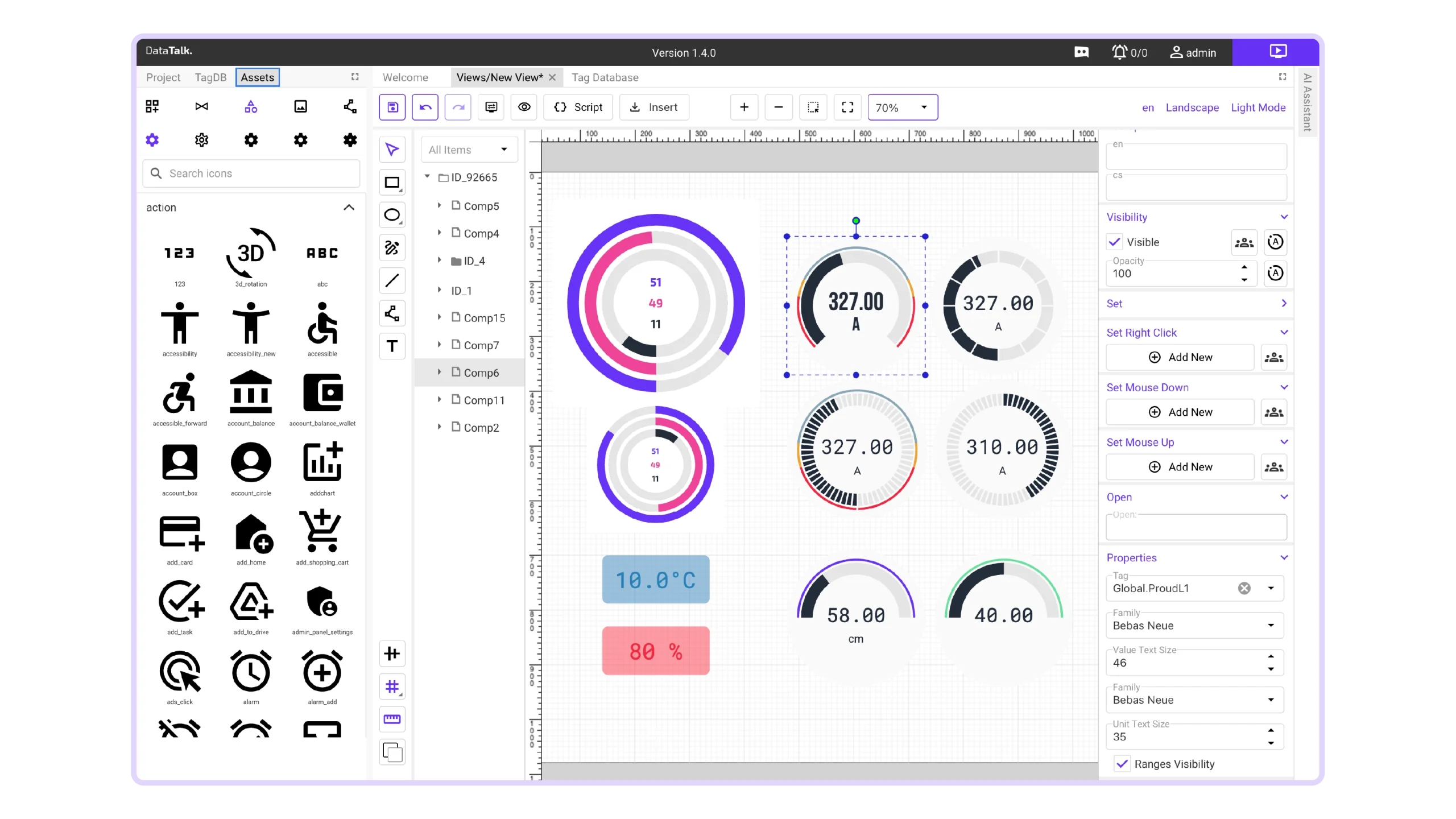
Task: Select the polyline node tool
Action: point(392,313)
